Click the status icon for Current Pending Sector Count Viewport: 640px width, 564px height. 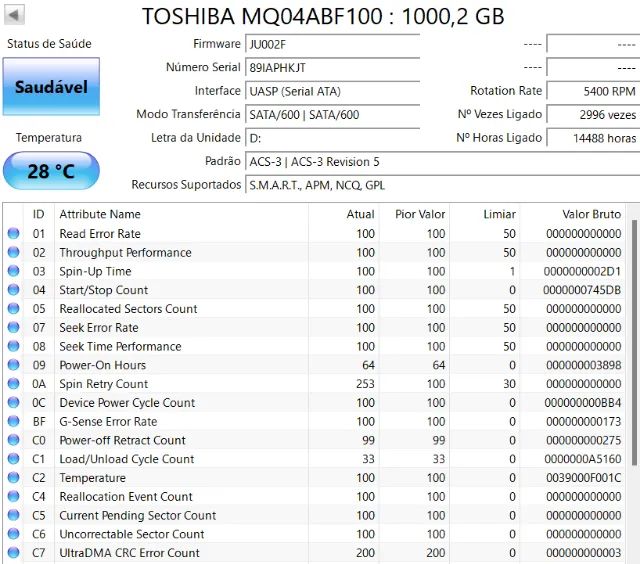click(x=13, y=515)
